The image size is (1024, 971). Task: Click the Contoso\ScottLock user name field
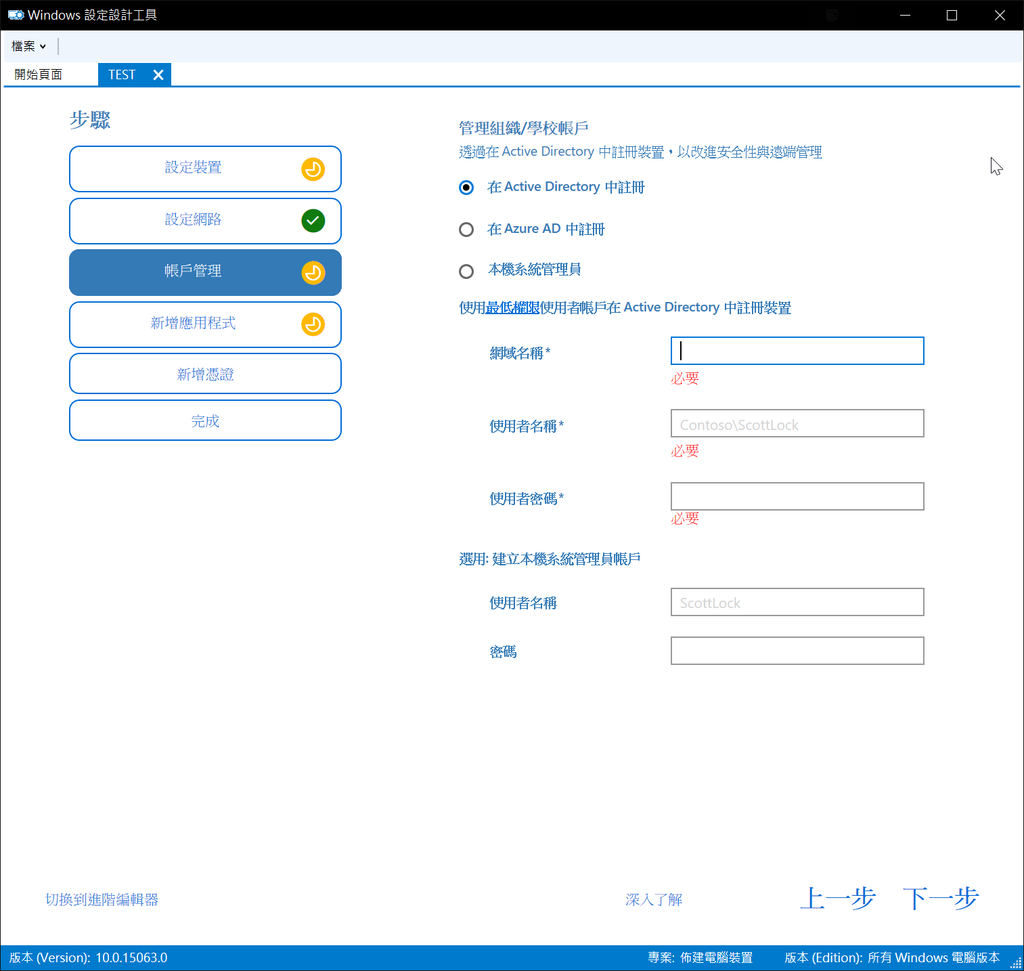point(797,424)
